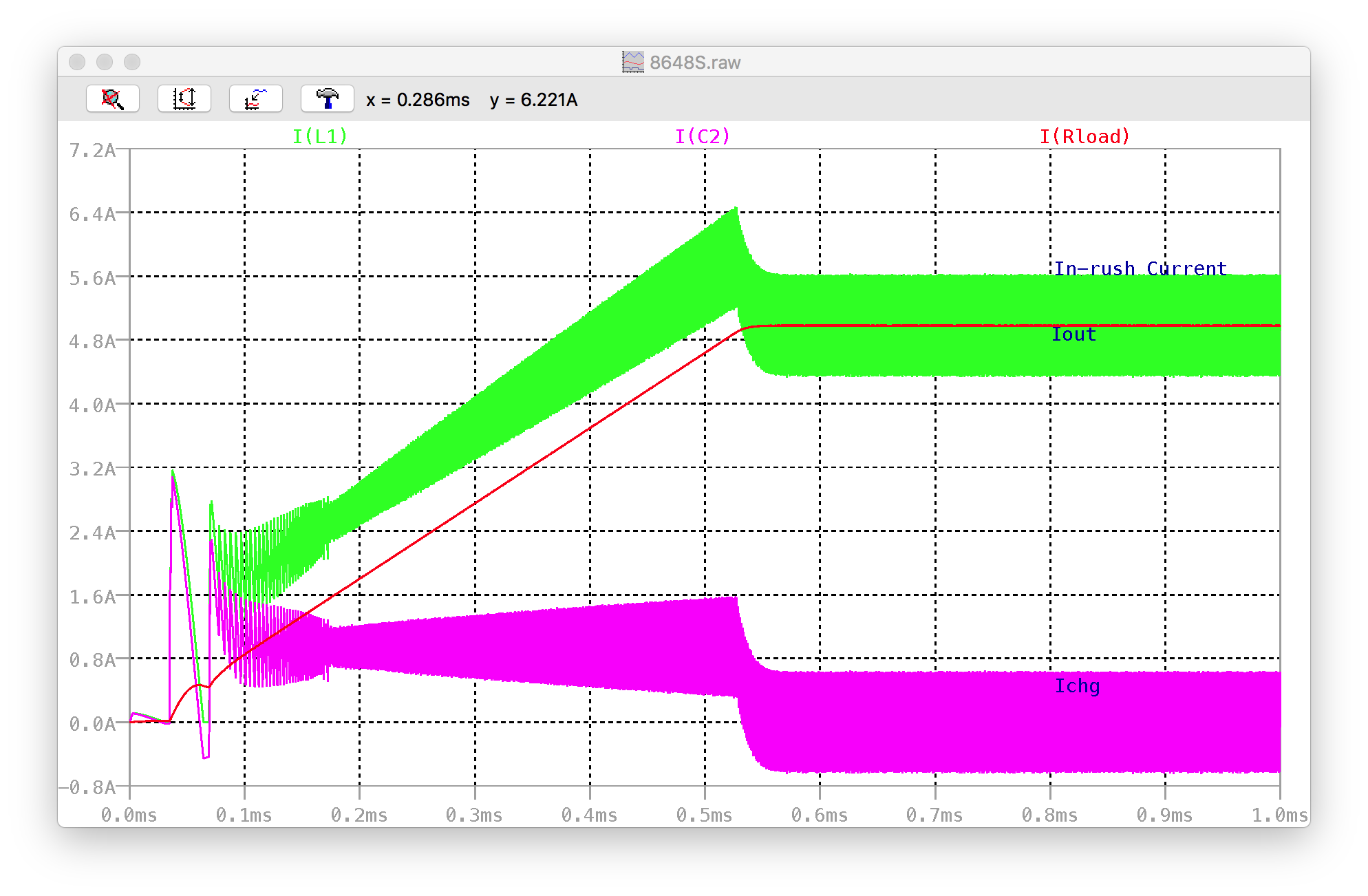Click the -0.8A vertical axis label
The width and height of the screenshot is (1368, 896).
[87, 787]
